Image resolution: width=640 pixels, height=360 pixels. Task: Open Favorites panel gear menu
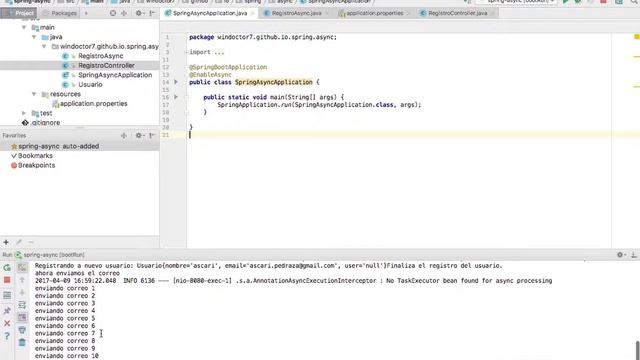click(x=139, y=136)
